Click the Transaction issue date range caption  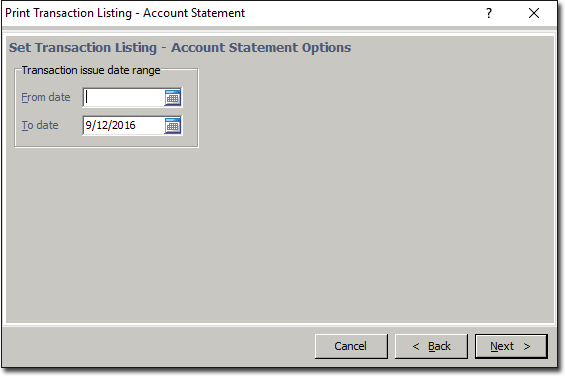pos(91,70)
